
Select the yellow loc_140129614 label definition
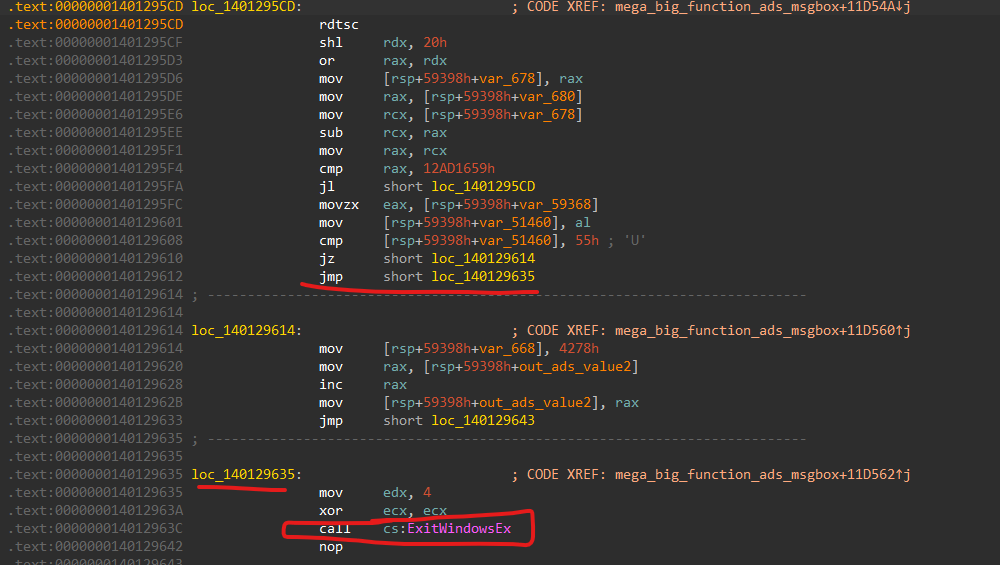(246, 330)
